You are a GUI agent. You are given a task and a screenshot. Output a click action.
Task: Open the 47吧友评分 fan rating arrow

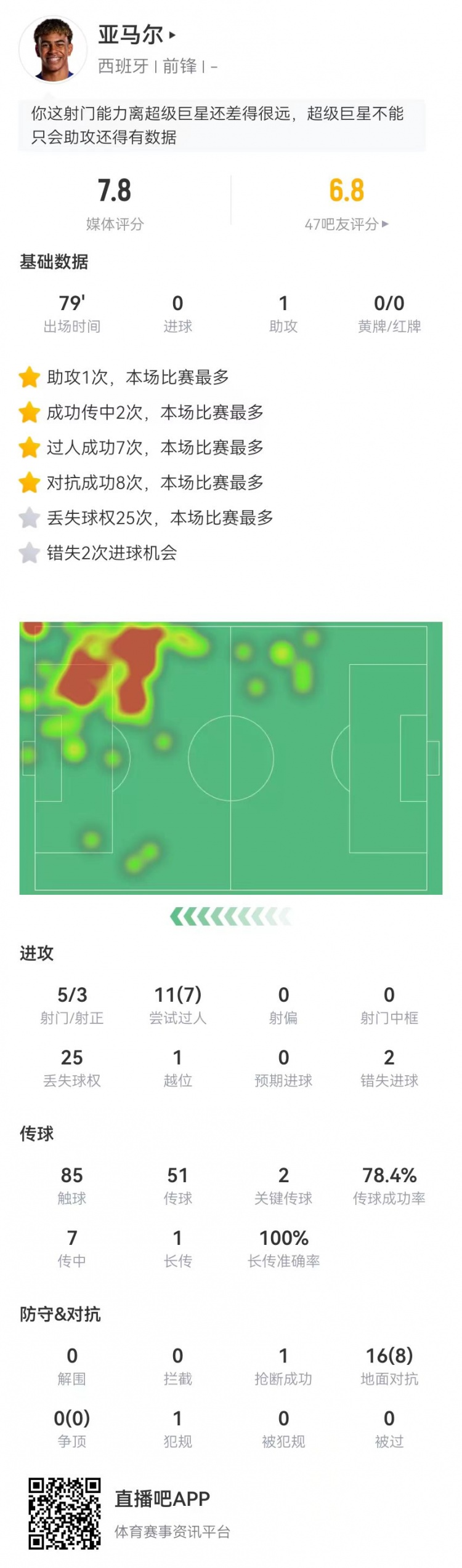(385, 224)
